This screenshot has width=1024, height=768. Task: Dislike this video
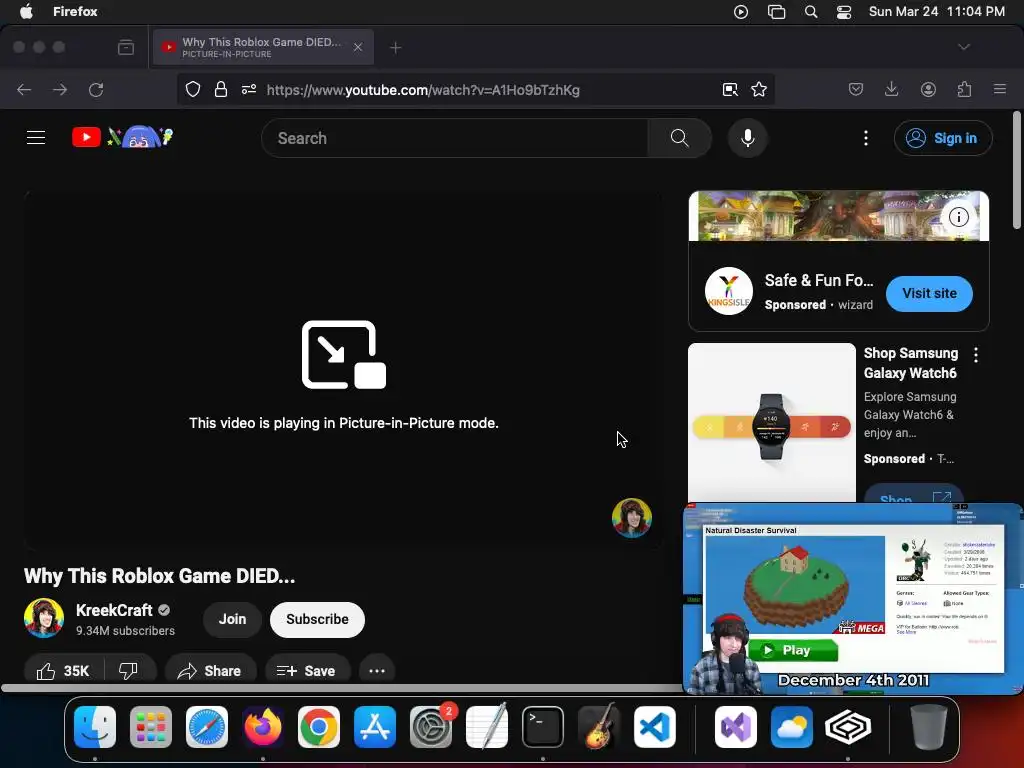pos(129,671)
